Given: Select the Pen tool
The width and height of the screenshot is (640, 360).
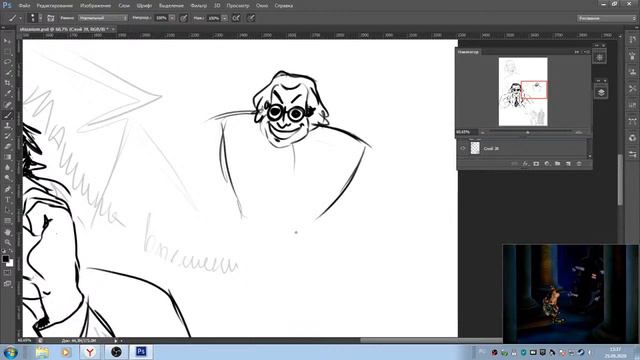Looking at the screenshot, I should click(x=7, y=189).
